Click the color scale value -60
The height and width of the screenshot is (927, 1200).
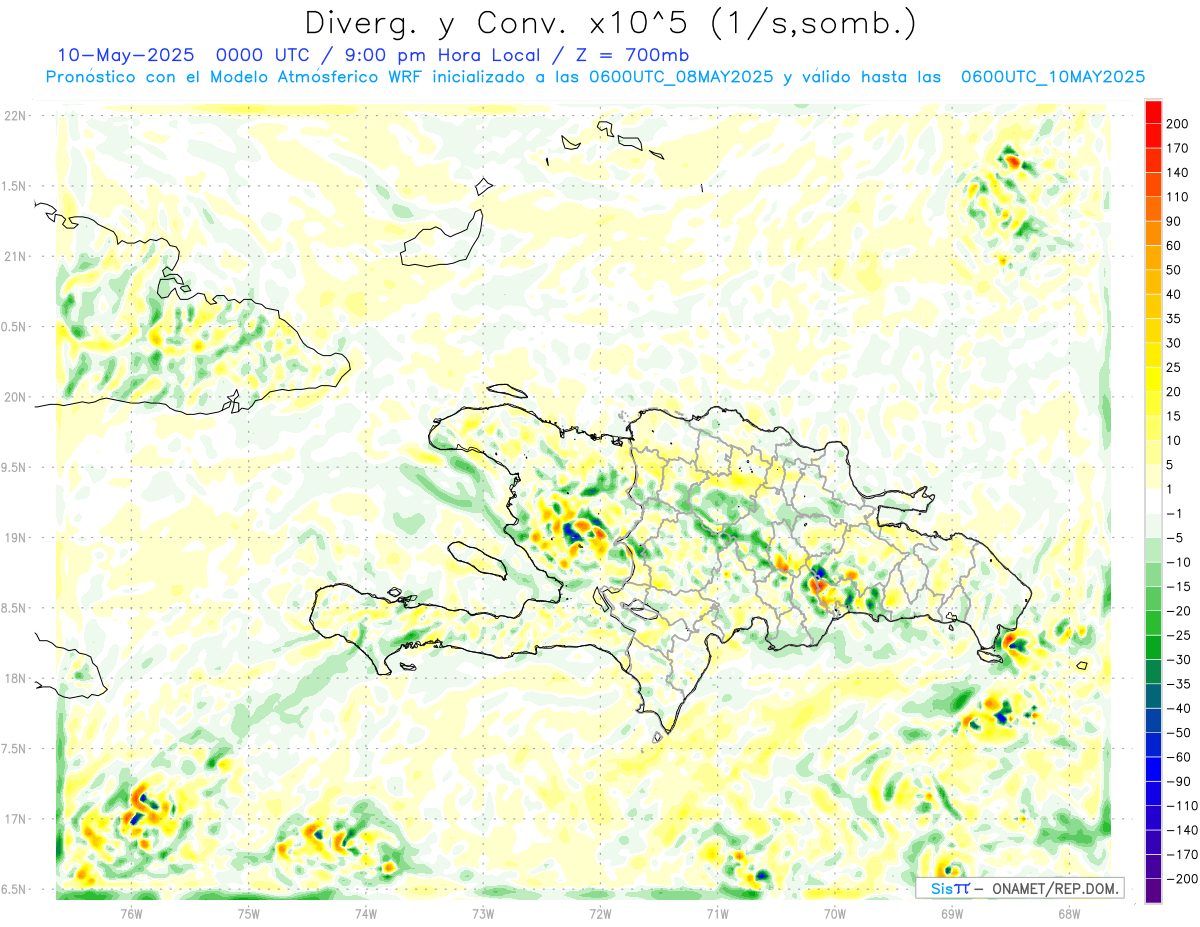[1178, 758]
